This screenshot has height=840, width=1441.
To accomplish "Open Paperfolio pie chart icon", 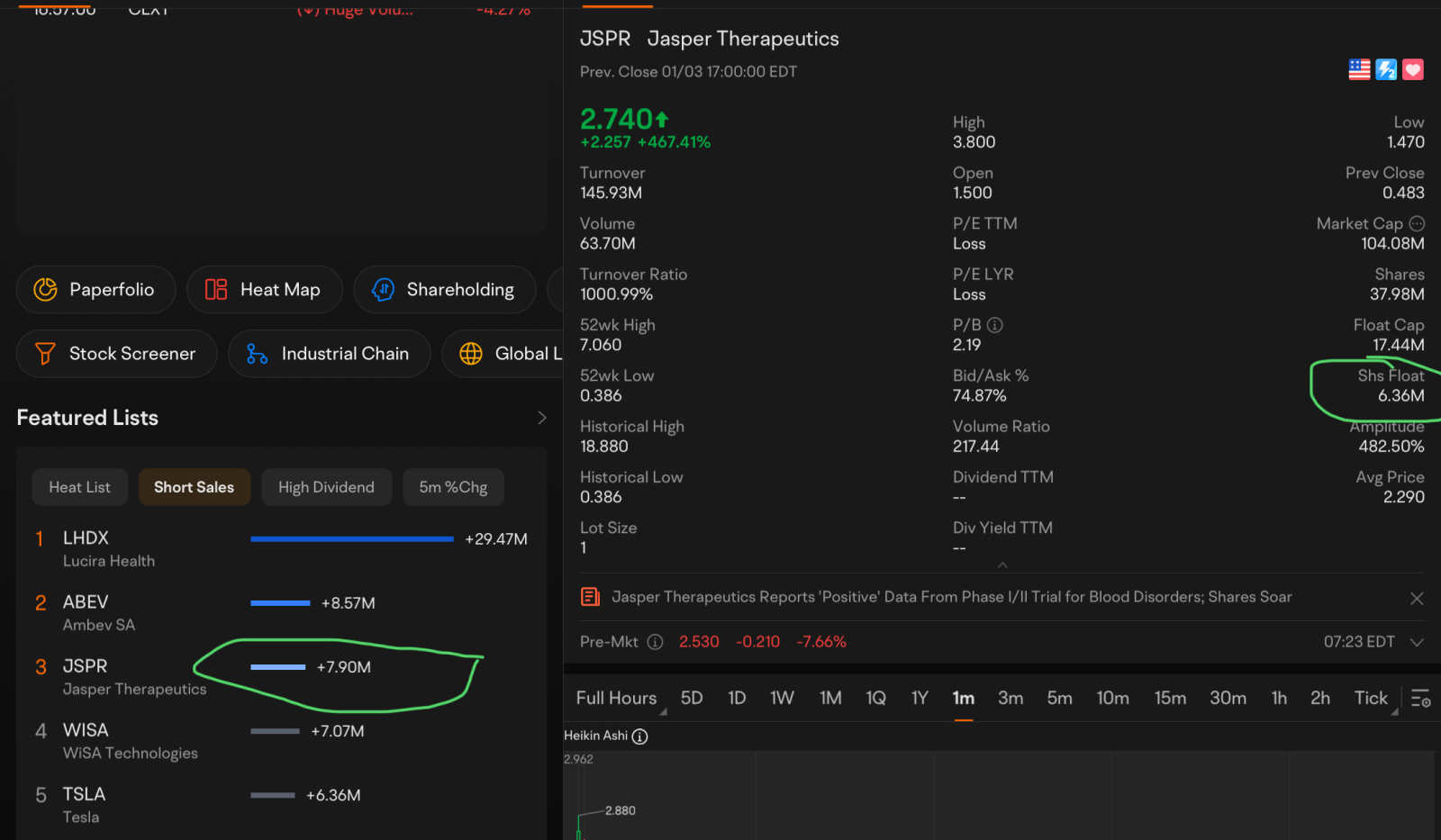I will pos(45,289).
